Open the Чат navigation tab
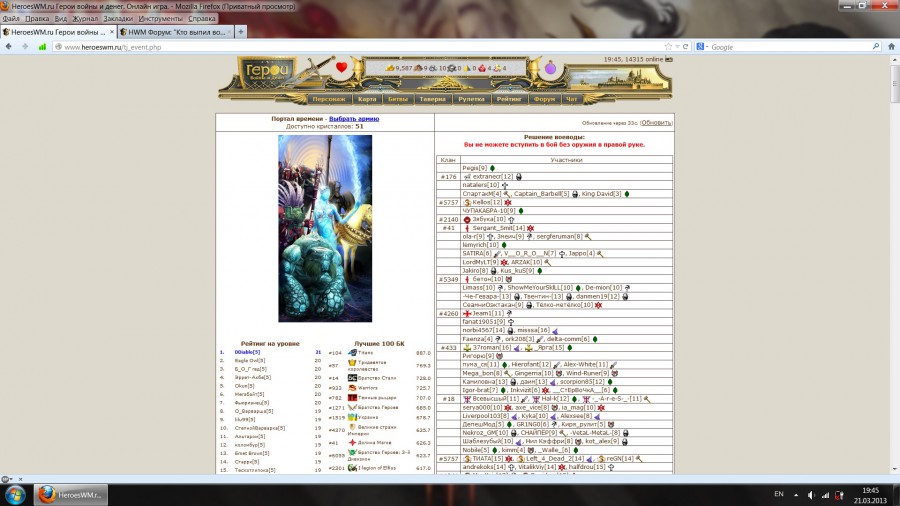The height and width of the screenshot is (506, 900). click(x=572, y=99)
